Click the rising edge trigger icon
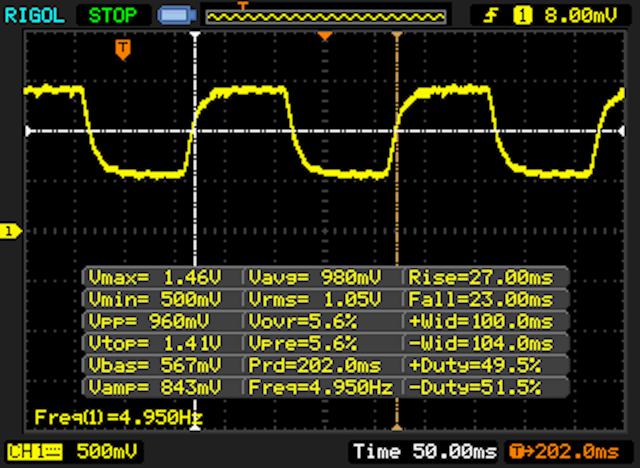 491,16
